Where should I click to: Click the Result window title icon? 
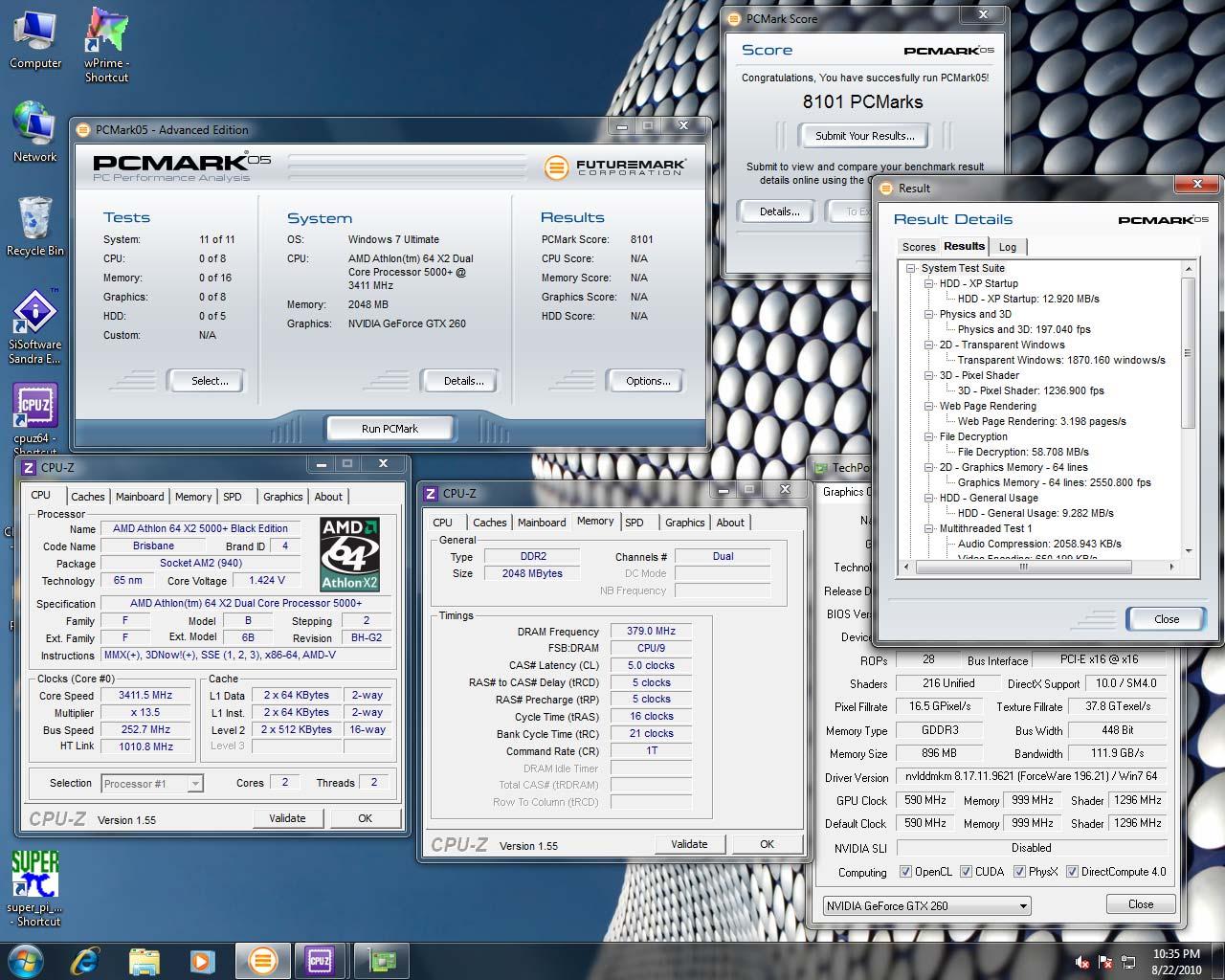[886, 189]
